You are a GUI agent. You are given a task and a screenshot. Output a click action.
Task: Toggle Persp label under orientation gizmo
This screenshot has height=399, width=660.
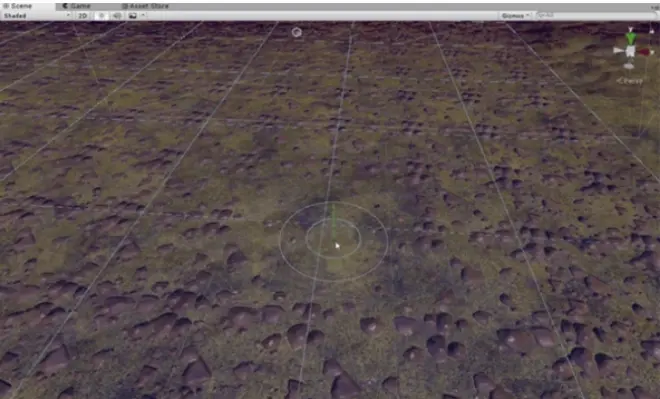(x=630, y=81)
